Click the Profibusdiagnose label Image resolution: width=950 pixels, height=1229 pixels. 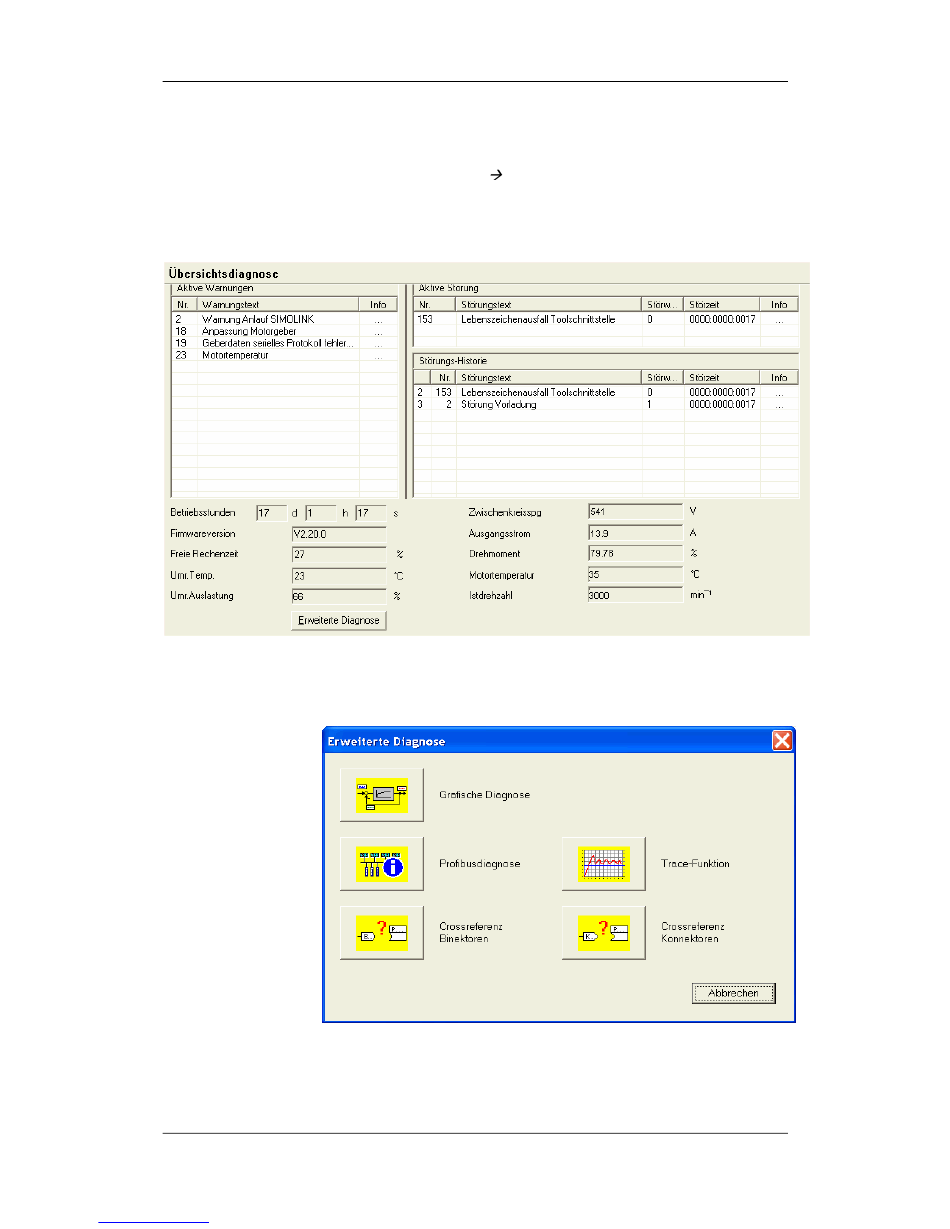[x=480, y=864]
